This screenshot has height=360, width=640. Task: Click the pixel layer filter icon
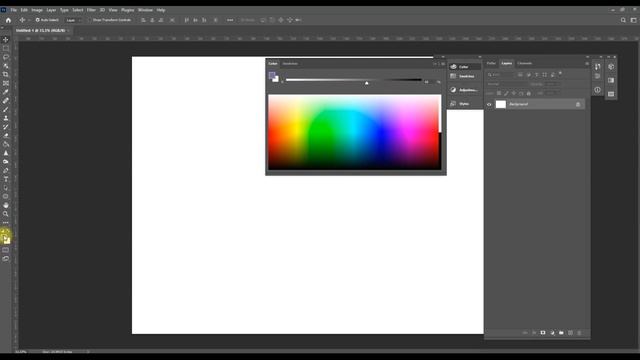pos(520,75)
